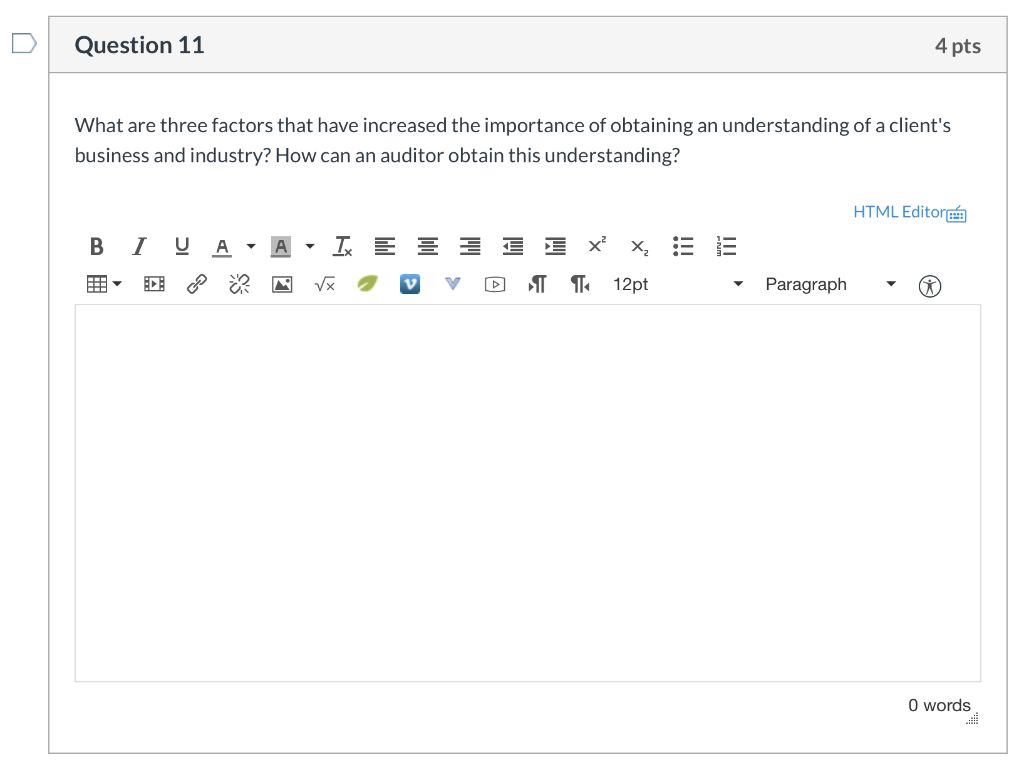Click the light blue V icon
Viewport: 1024px width, 777px height.
tap(453, 283)
